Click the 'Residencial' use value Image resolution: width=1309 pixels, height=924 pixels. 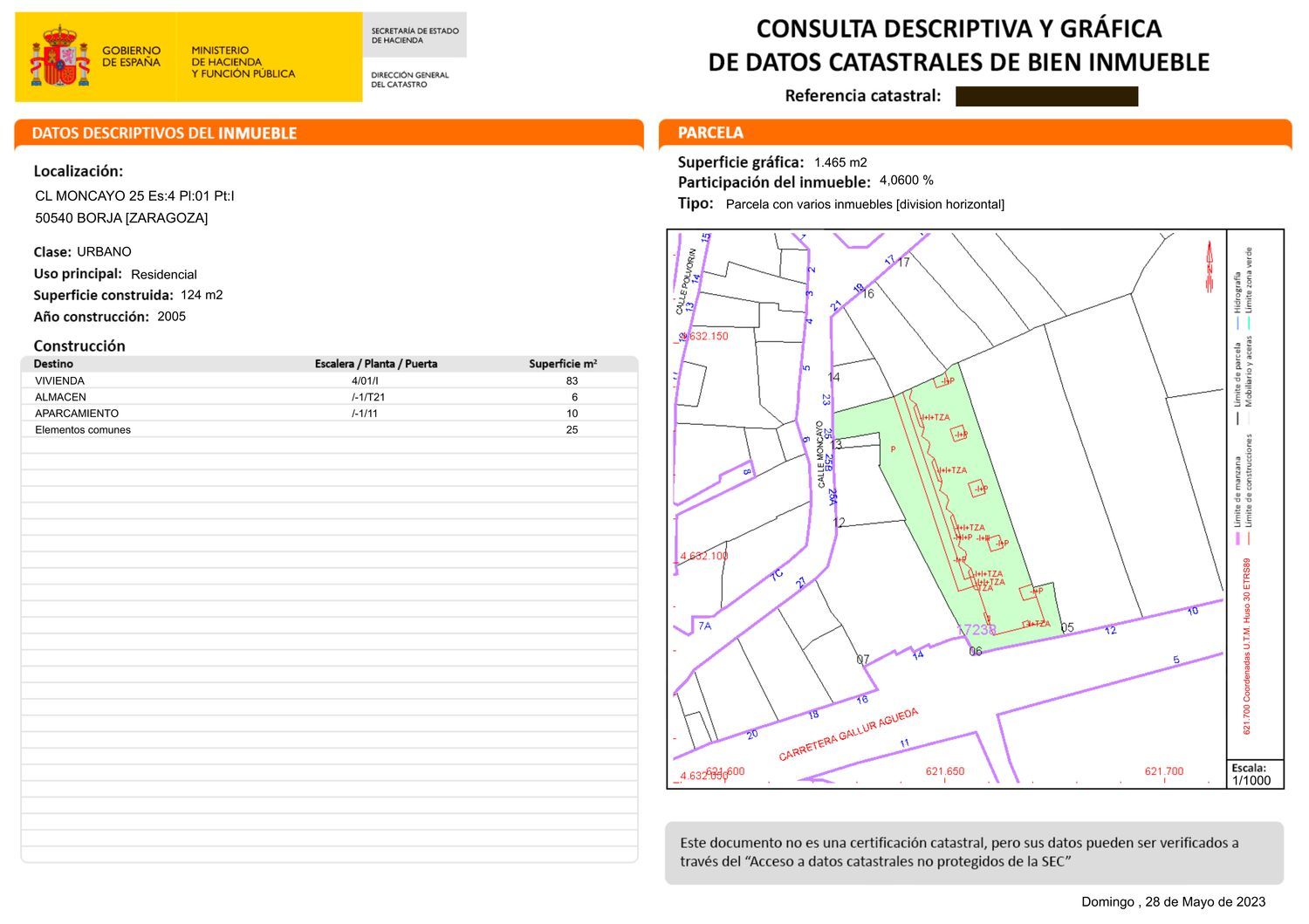point(164,274)
